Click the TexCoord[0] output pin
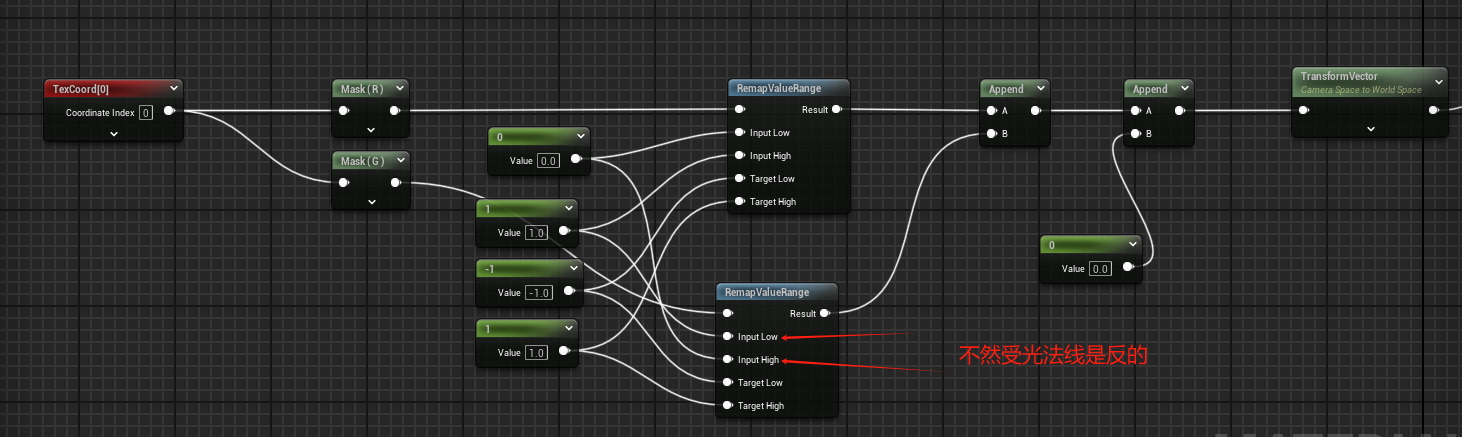 coord(169,111)
